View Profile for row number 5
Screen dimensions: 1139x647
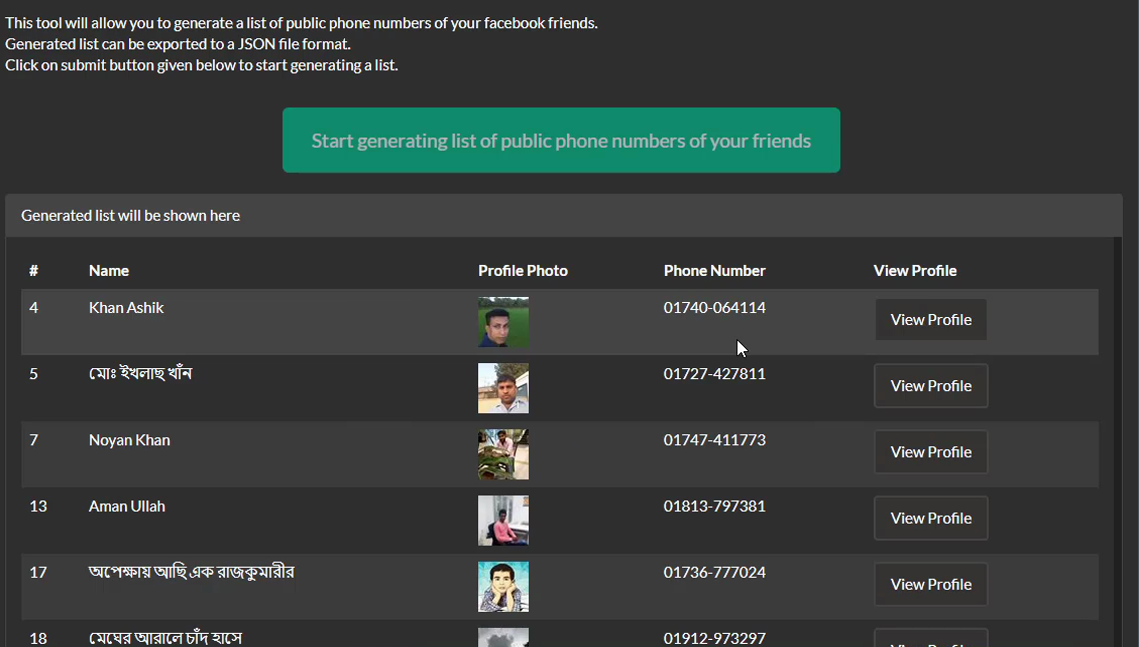pos(931,386)
